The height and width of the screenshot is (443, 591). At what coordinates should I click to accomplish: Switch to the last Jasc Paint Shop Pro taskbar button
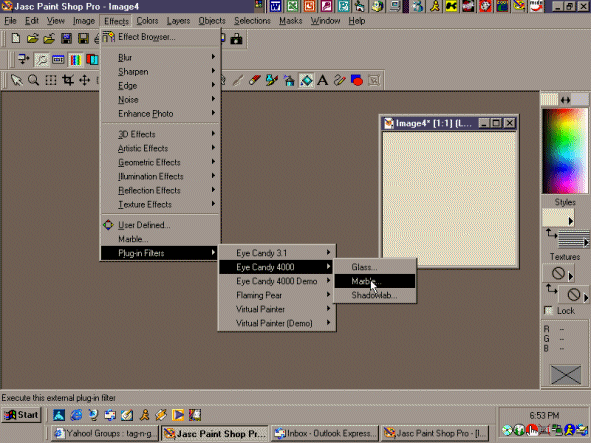[435, 434]
